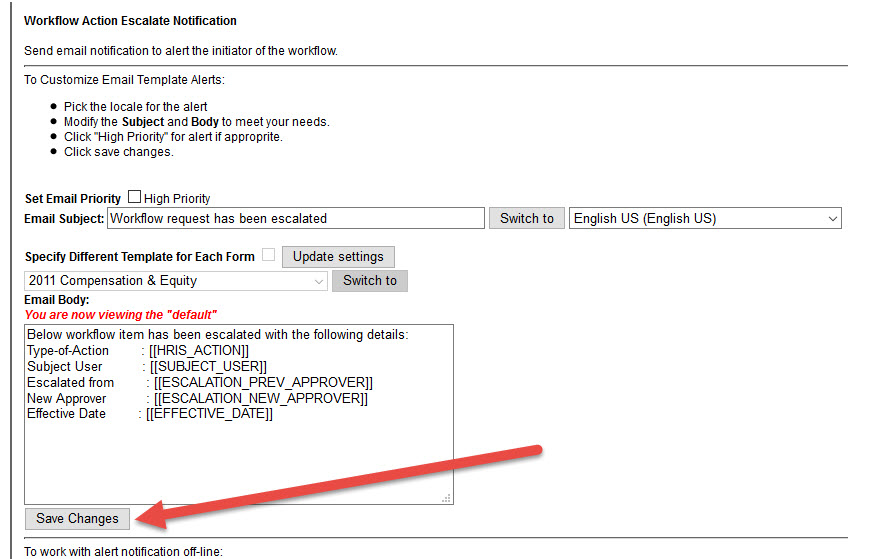The image size is (893, 559).
Task: Open the English US locale dropdown
Action: (705, 218)
